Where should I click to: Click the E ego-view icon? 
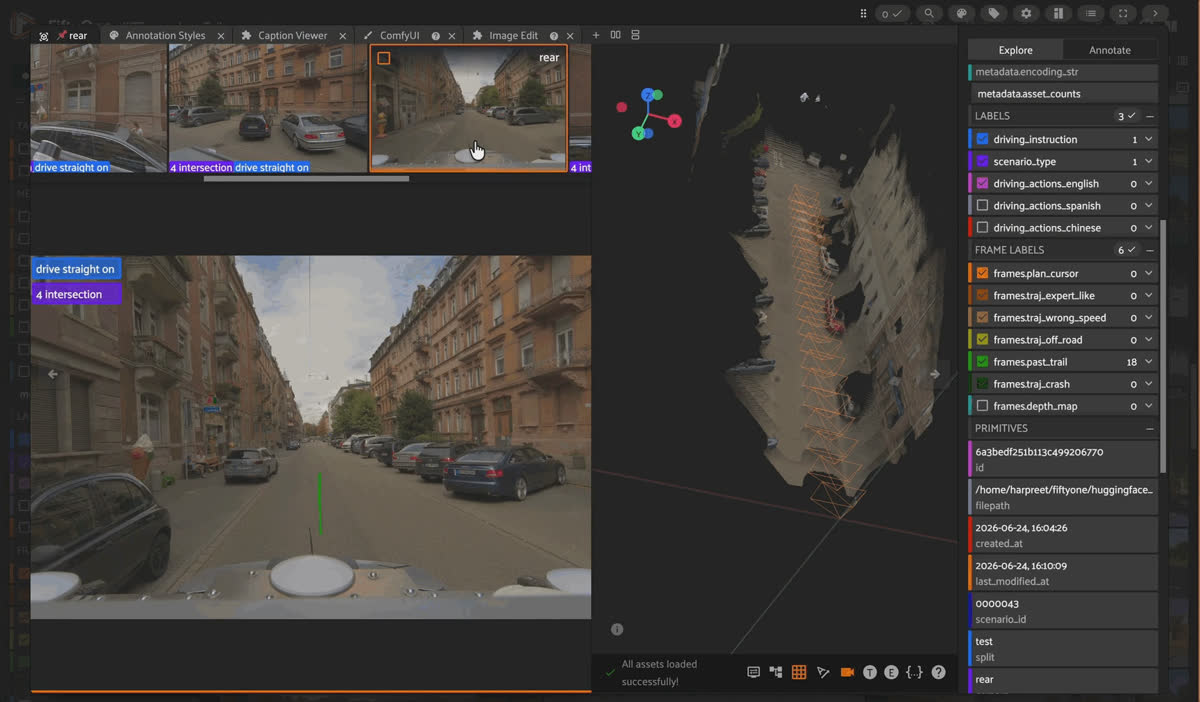coord(891,672)
